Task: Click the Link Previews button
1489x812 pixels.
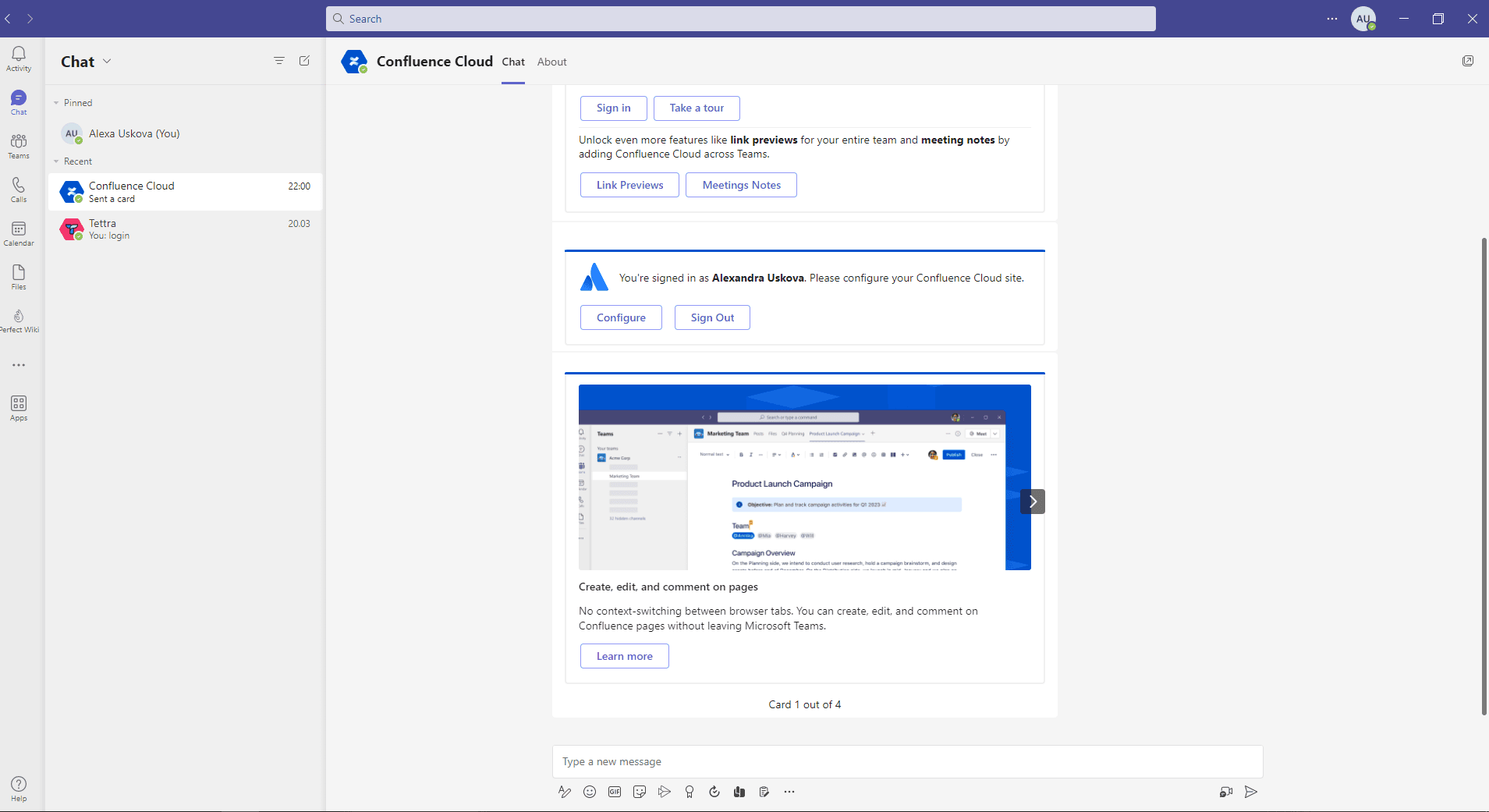Action: pyautogui.click(x=629, y=185)
